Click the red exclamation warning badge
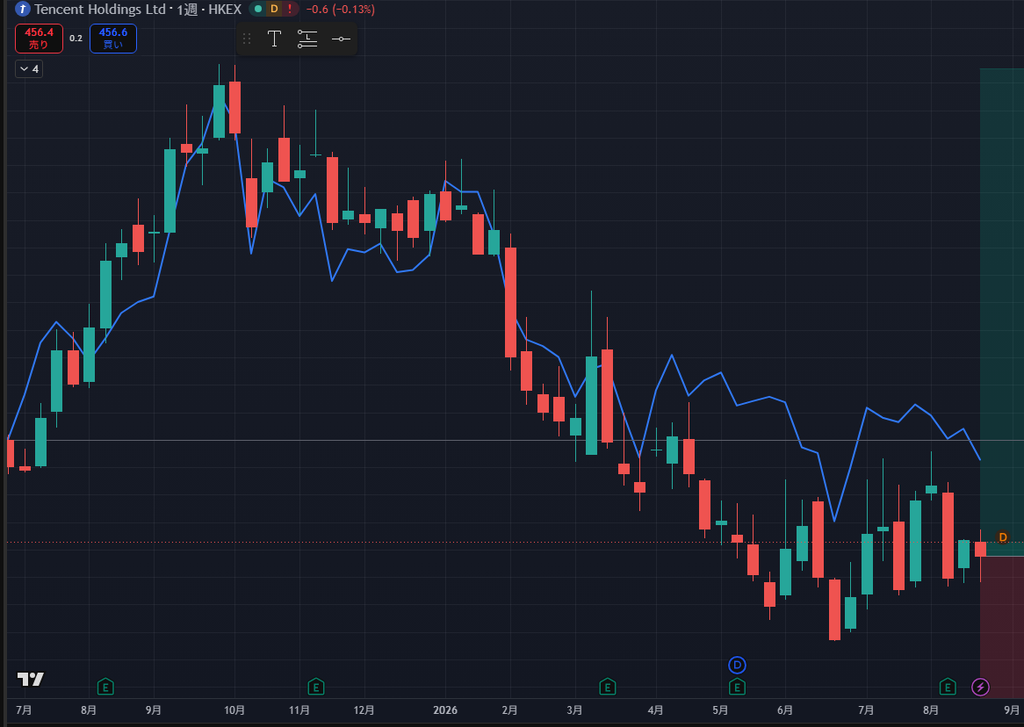 (x=289, y=9)
